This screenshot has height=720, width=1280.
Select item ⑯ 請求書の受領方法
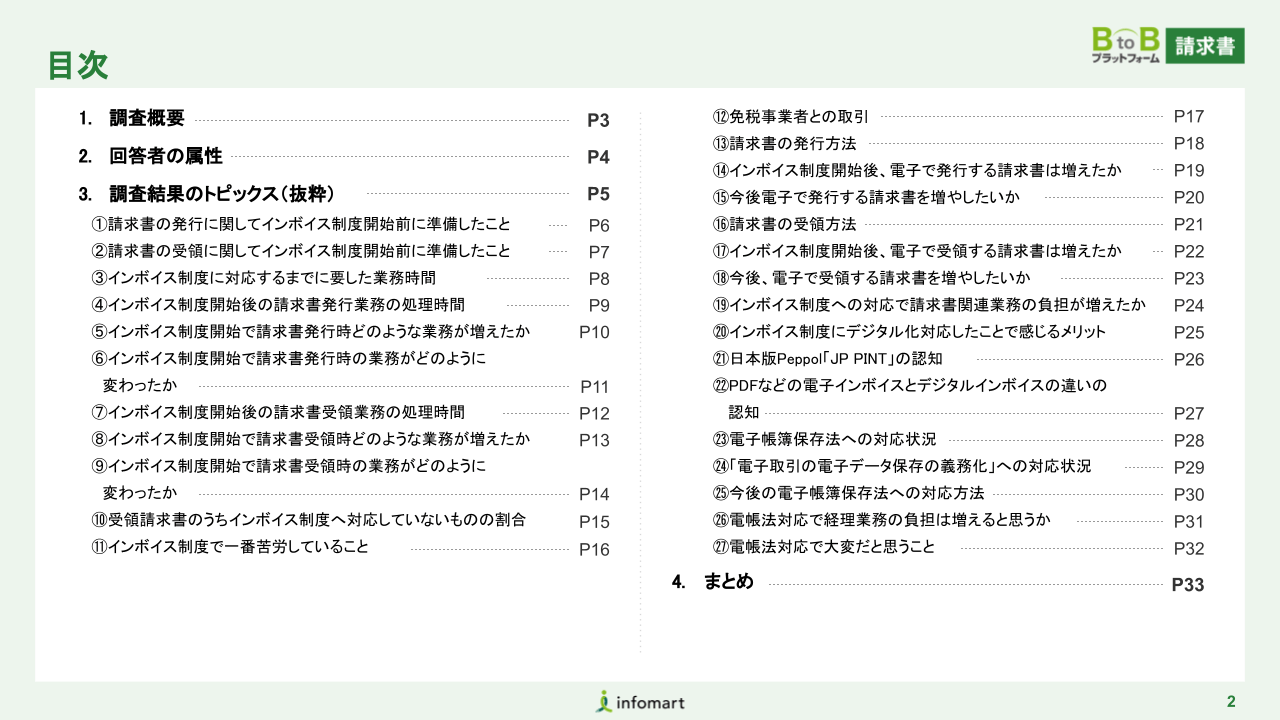tap(784, 225)
